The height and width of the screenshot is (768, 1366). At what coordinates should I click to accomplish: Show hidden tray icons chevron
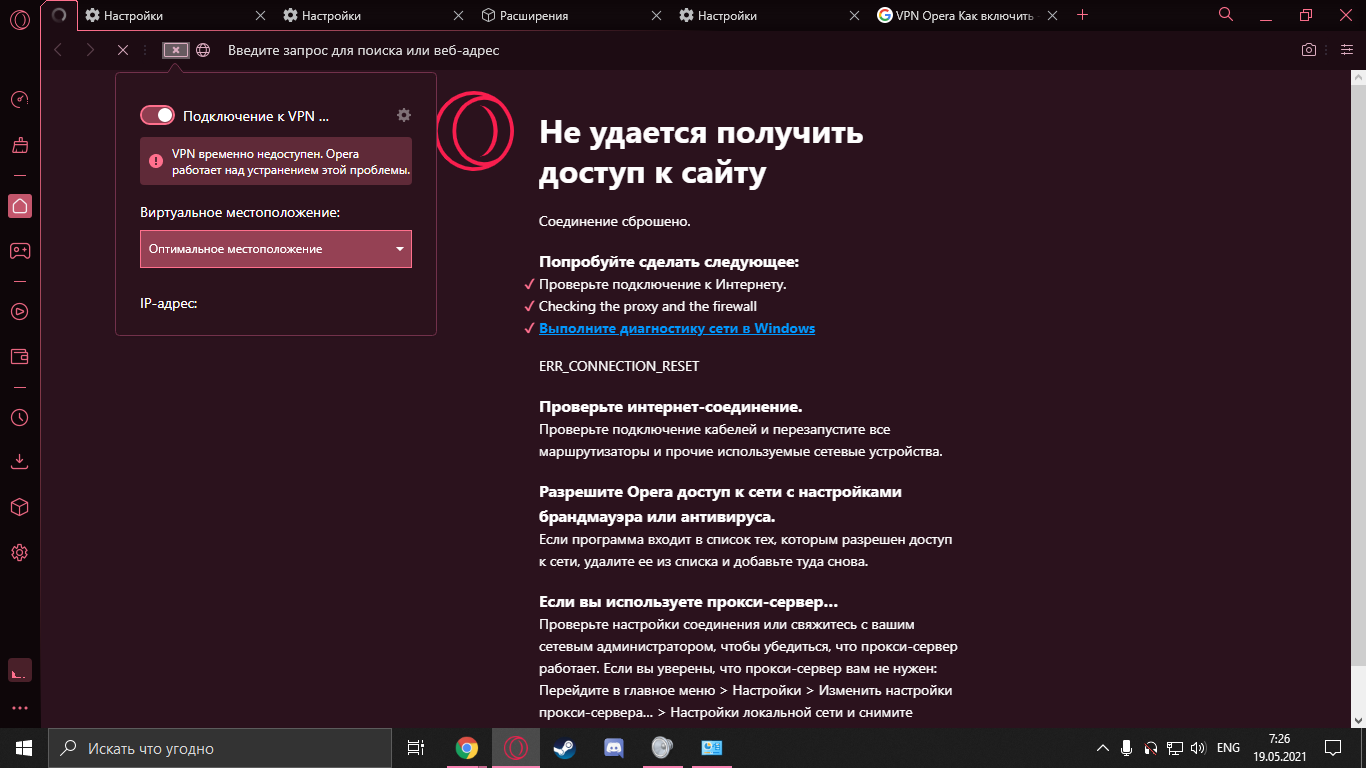click(x=1103, y=748)
